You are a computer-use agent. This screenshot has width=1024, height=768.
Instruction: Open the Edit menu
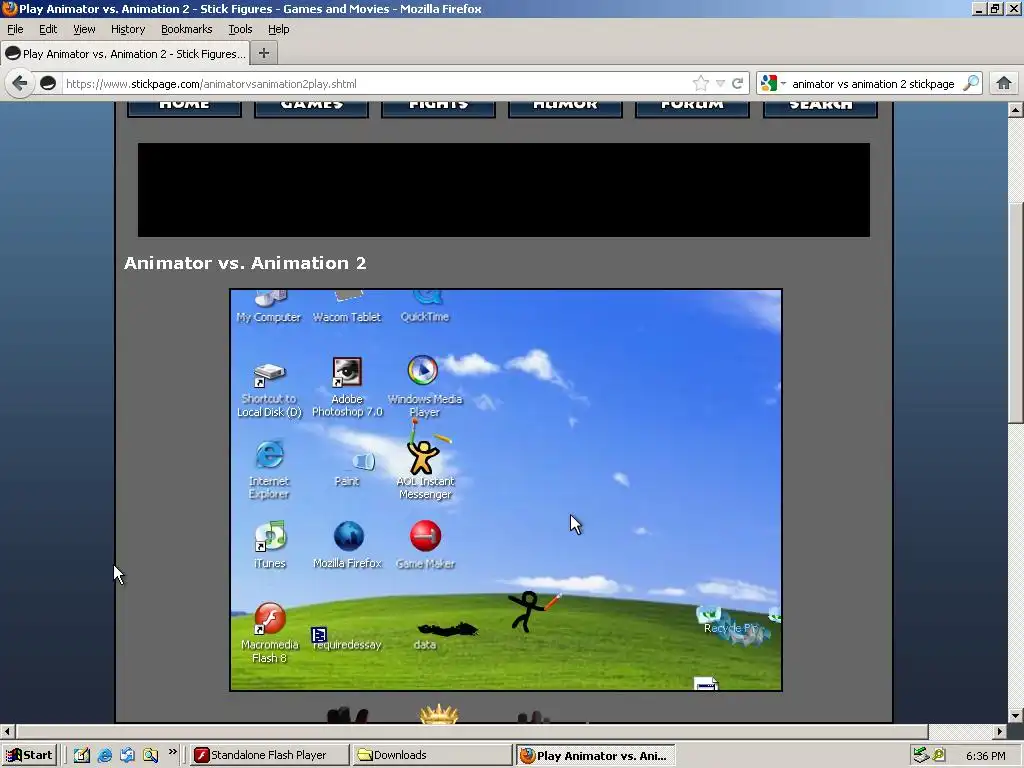pyautogui.click(x=48, y=29)
